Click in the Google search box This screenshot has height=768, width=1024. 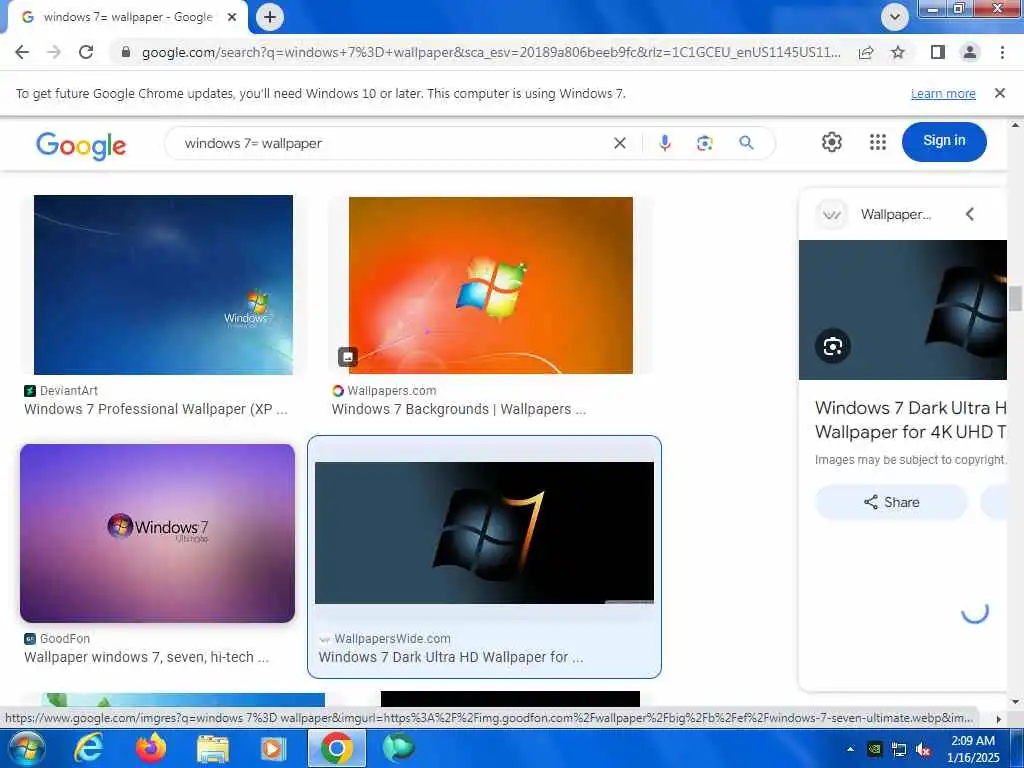(x=392, y=143)
